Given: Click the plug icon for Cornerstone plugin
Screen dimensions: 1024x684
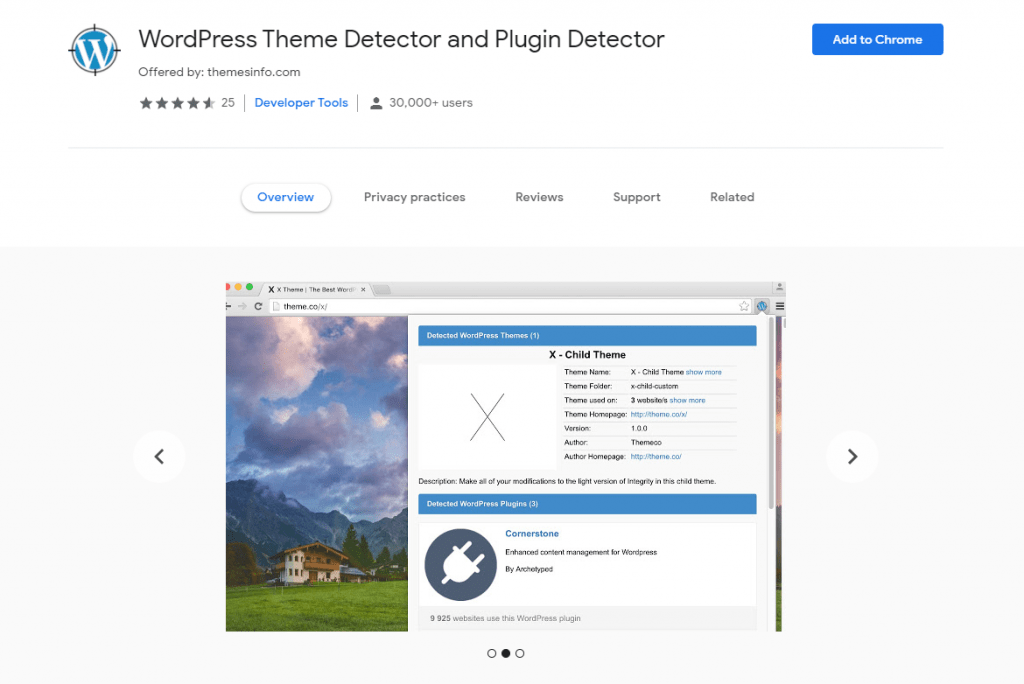Looking at the screenshot, I should (x=460, y=564).
